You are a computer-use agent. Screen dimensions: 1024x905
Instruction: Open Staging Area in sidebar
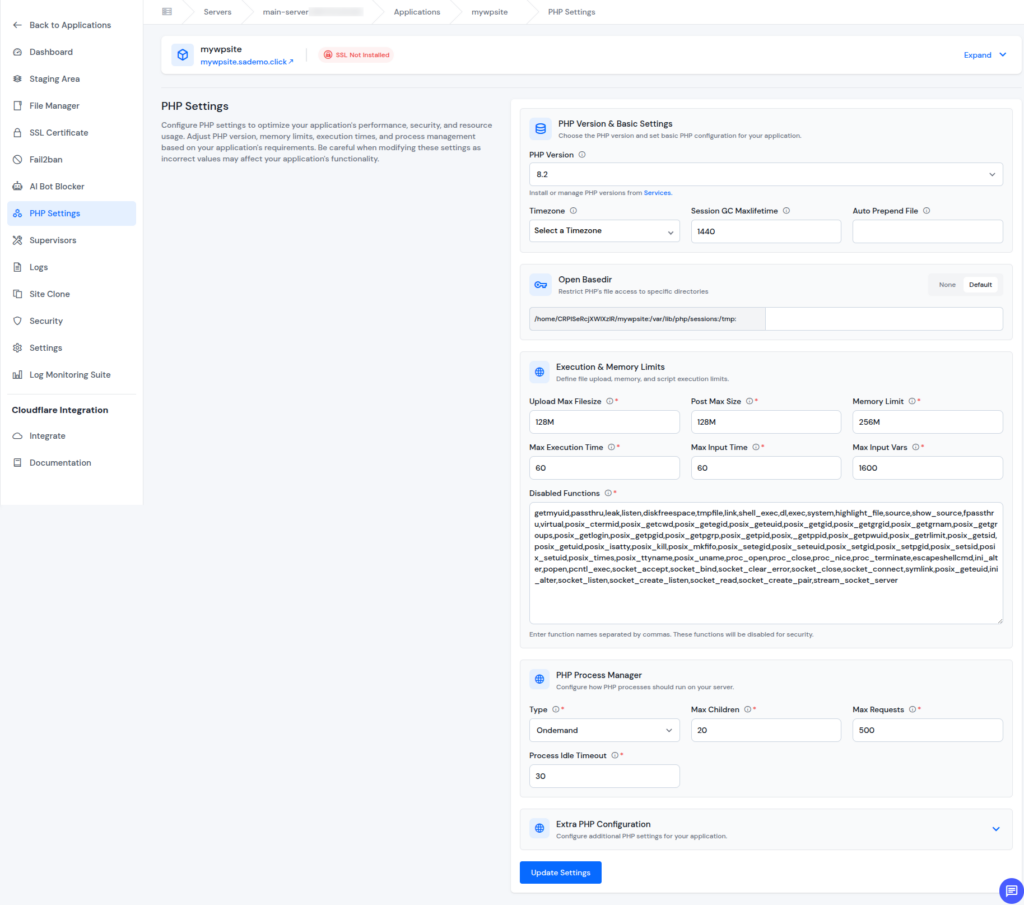pos(54,79)
